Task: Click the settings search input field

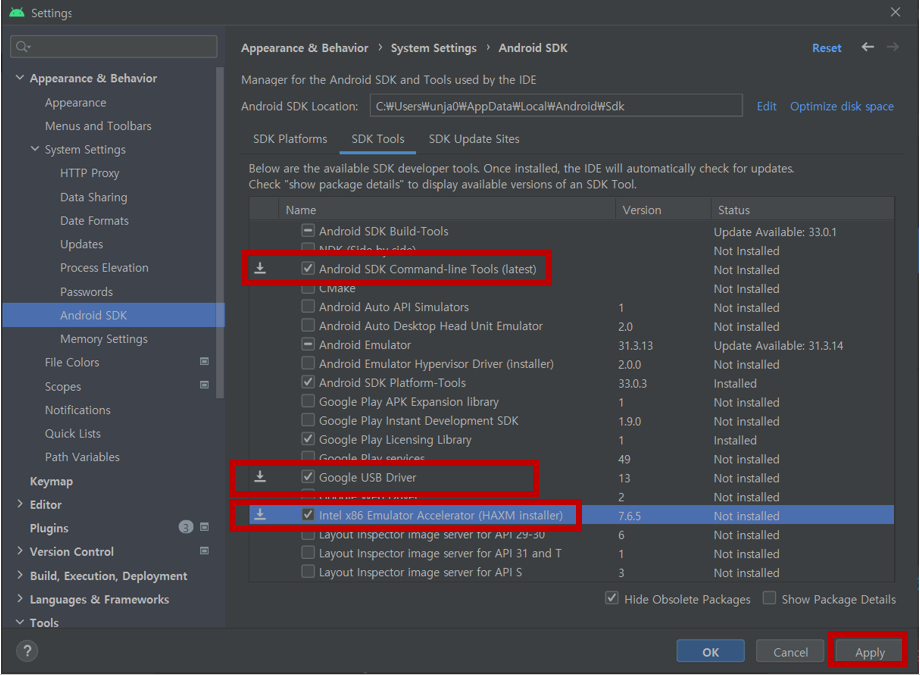Action: tap(114, 46)
